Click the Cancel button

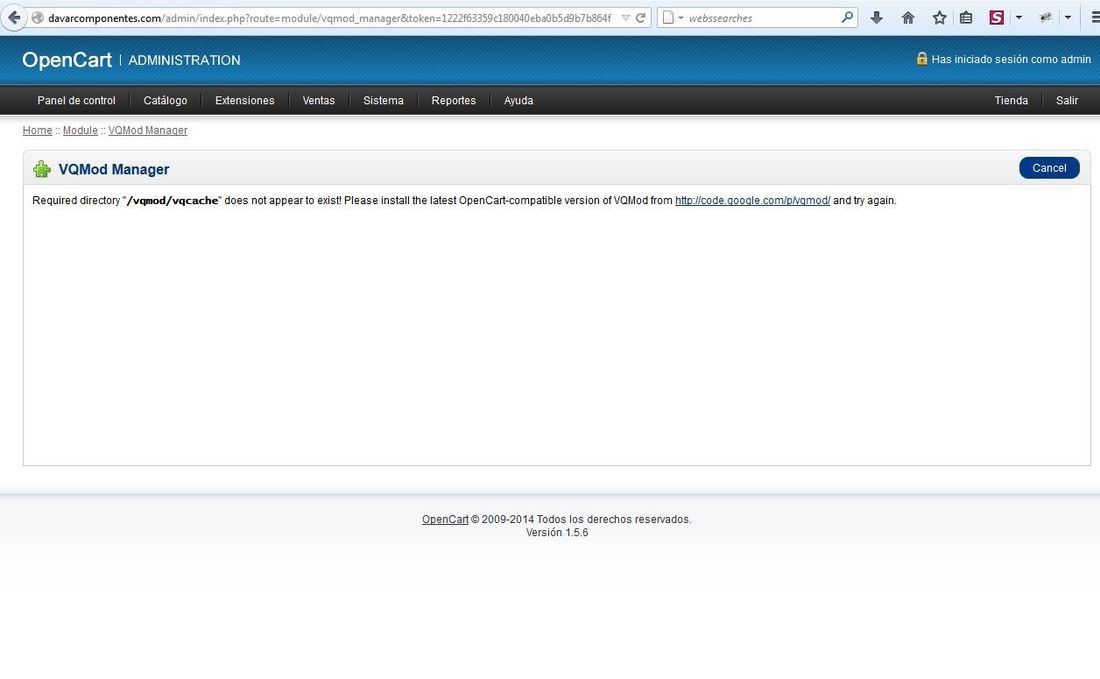(x=1049, y=168)
